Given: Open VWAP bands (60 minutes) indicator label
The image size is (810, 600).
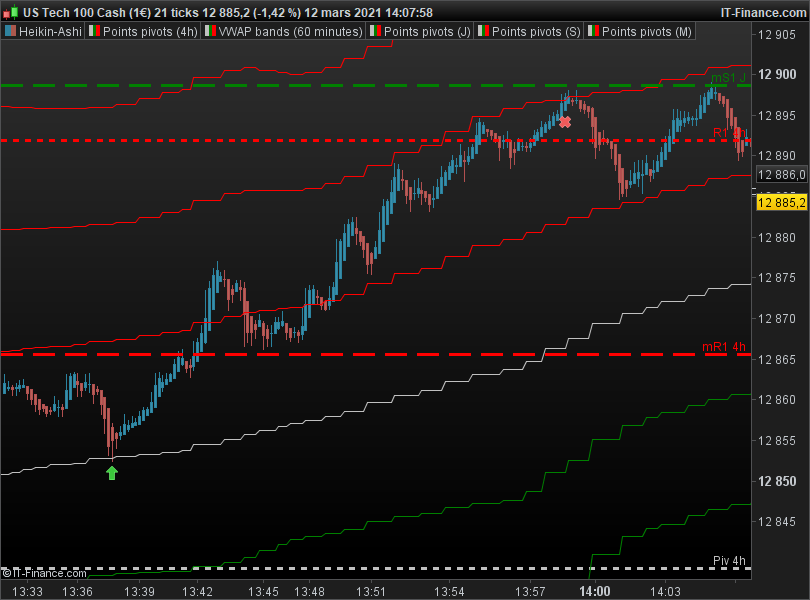Looking at the screenshot, I should 290,32.
